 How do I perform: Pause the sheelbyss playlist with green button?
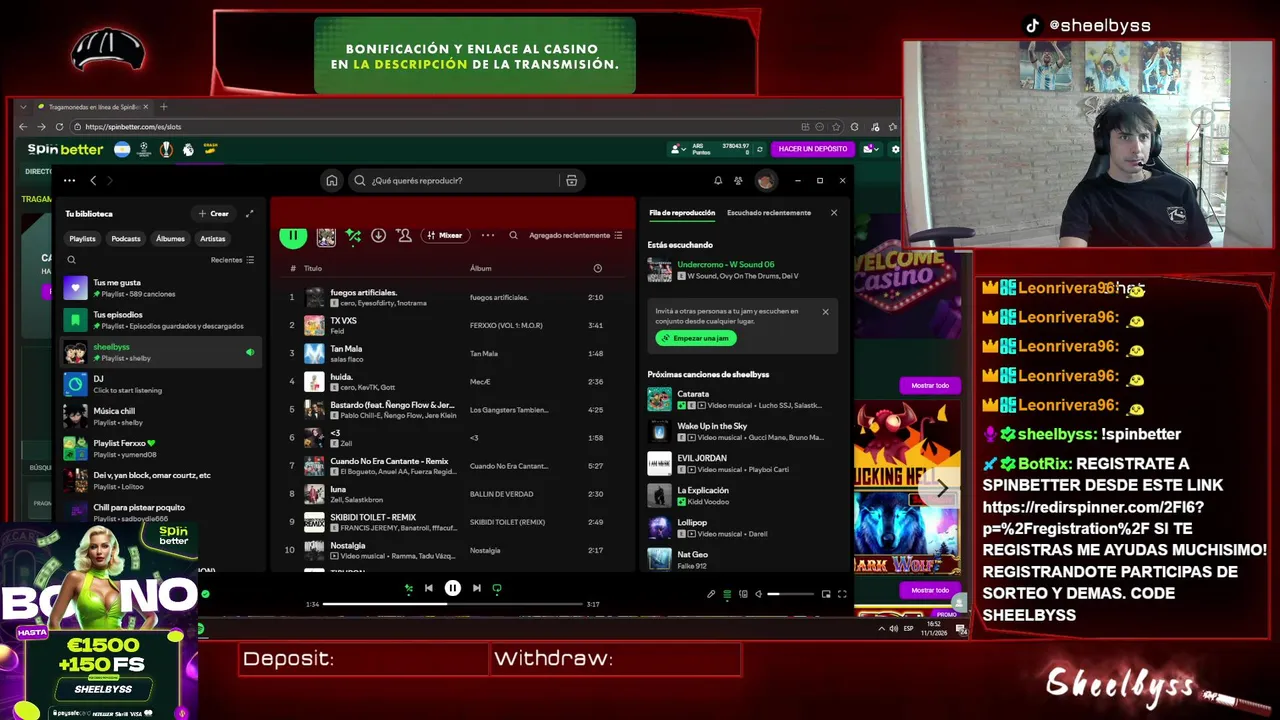(292, 236)
